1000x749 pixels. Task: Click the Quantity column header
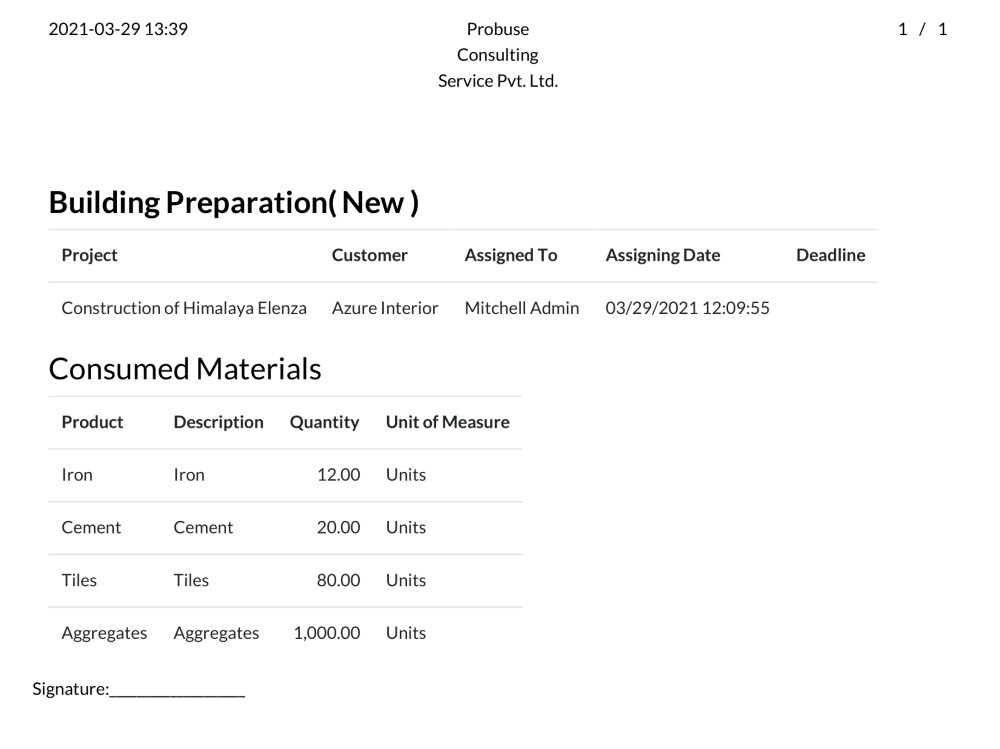324,422
